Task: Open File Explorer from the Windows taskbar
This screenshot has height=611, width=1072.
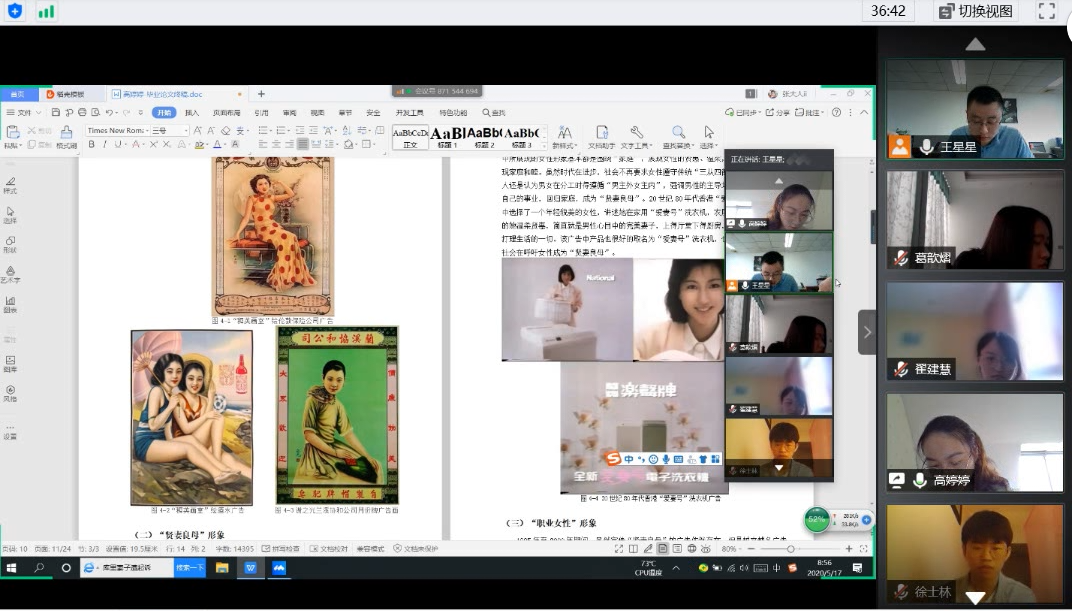Action: click(x=222, y=568)
